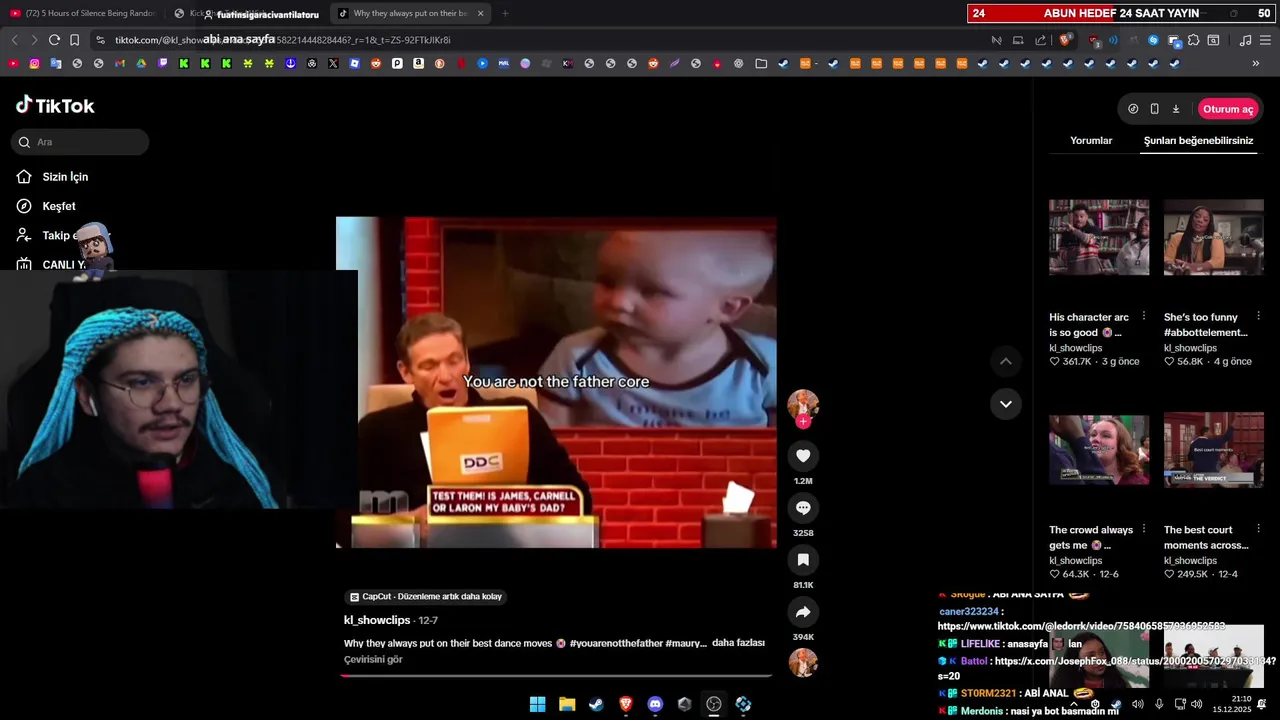Open the Gmail bookmark
Screen dimensions: 1280x720
tap(120, 63)
